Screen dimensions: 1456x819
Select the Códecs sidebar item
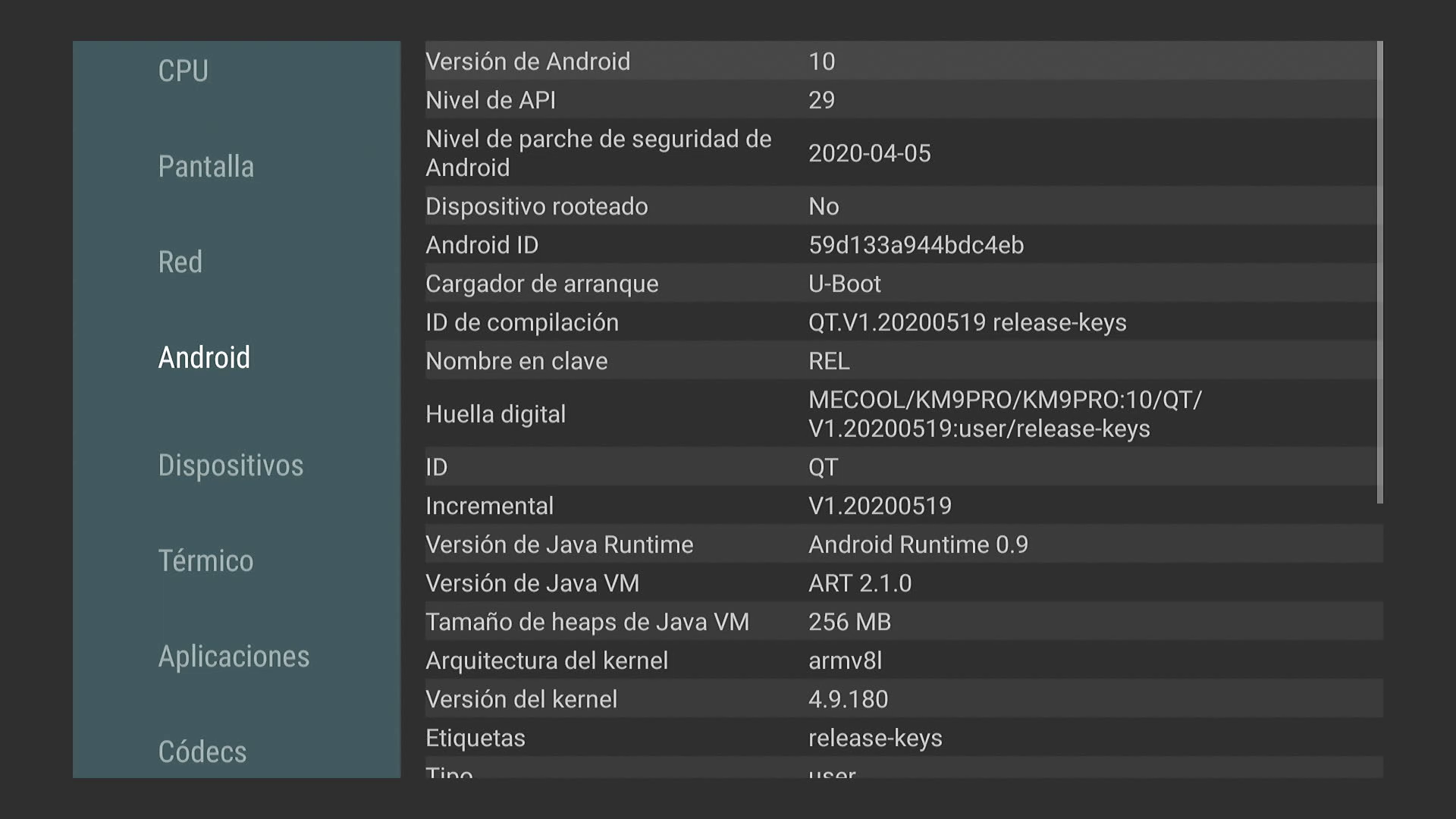[x=202, y=752]
